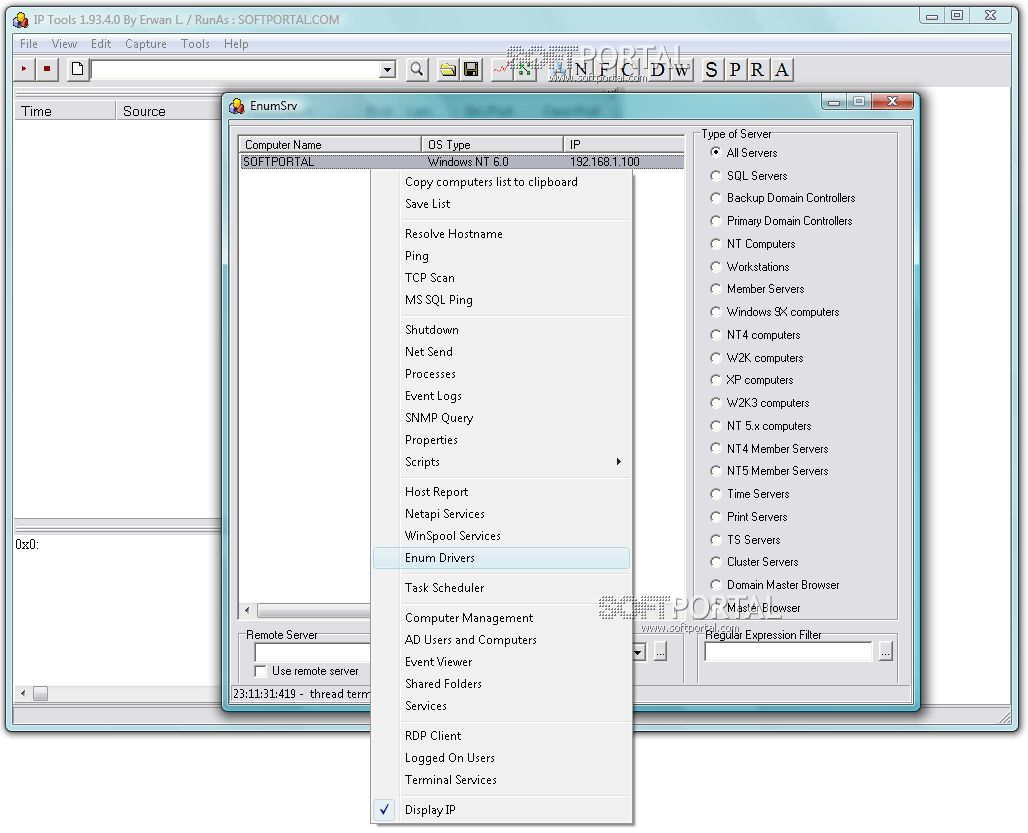The width and height of the screenshot is (1028, 833).
Task: Click the browse button beside Remote Server dropdown
Action: point(660,651)
